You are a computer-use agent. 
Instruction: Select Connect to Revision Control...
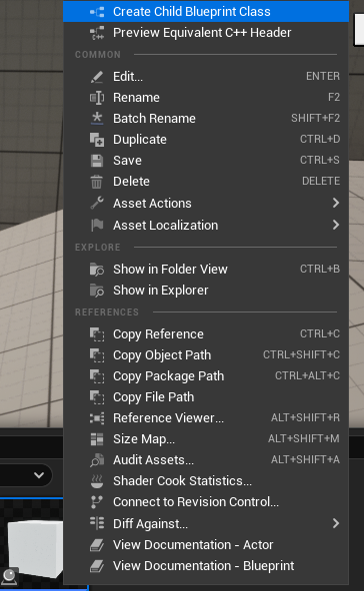coord(206,502)
